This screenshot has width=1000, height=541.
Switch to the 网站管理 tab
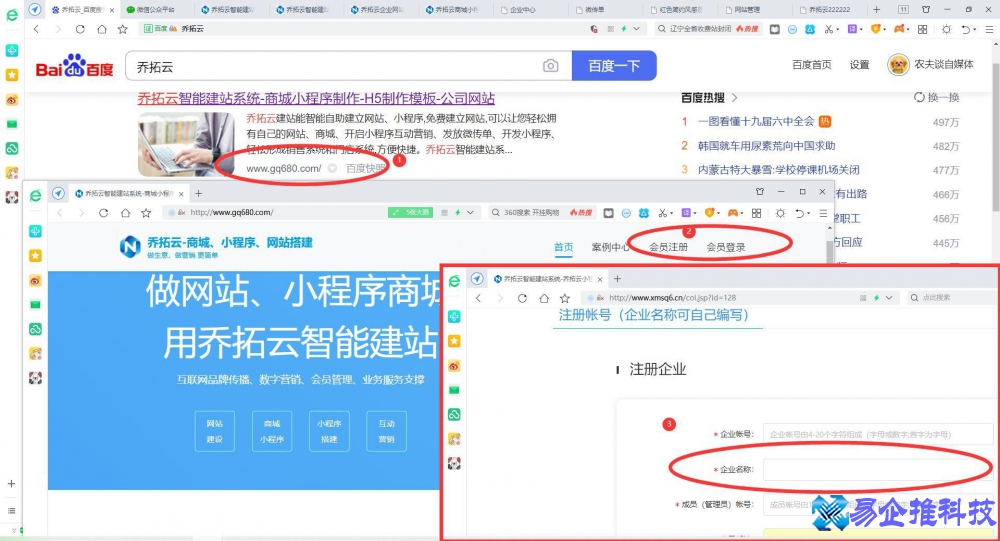tap(746, 10)
